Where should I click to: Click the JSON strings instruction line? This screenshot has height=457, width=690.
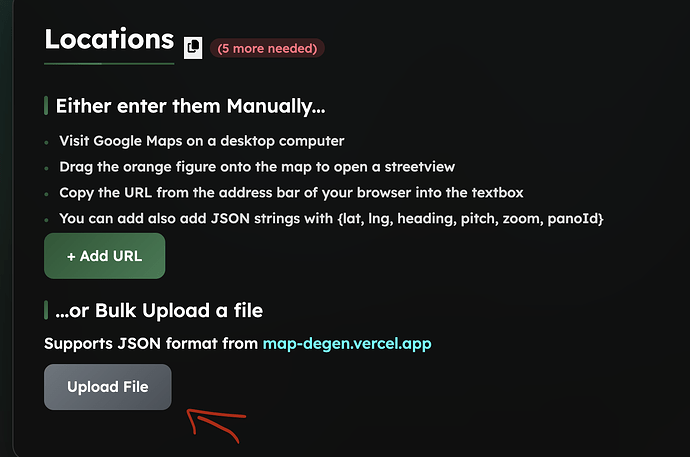click(331, 219)
